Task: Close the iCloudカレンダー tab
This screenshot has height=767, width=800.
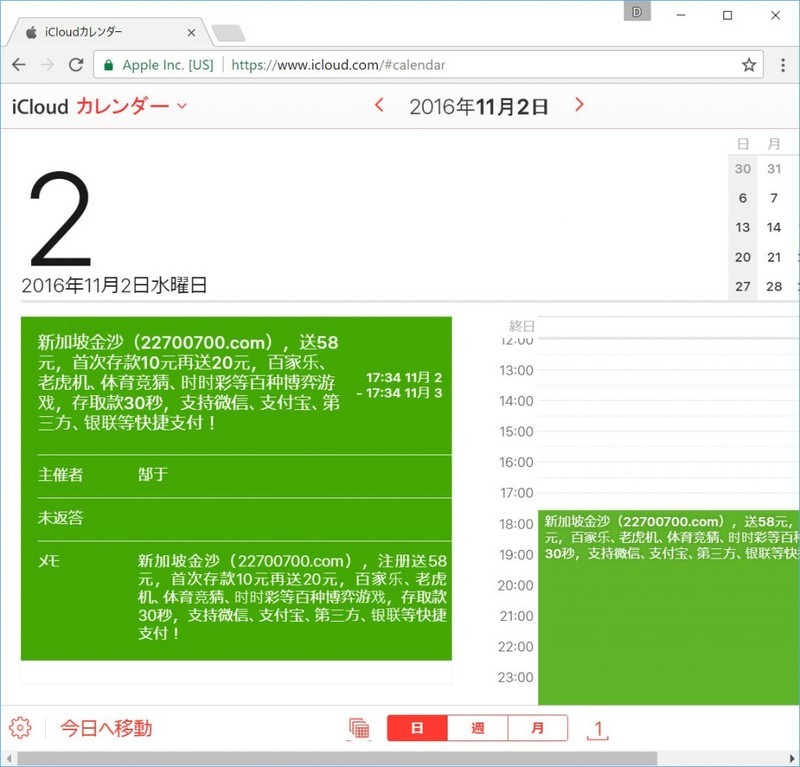Action: [191, 33]
